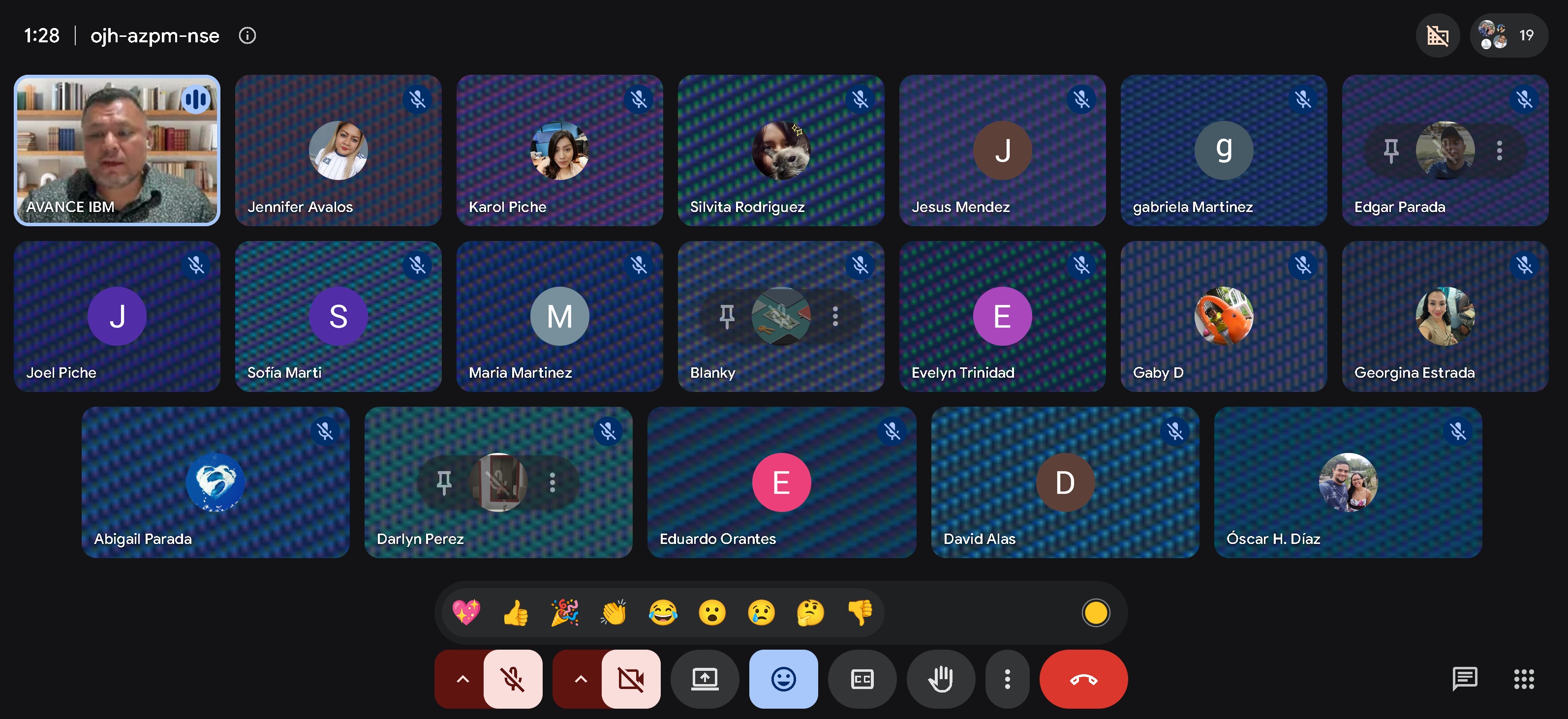Send clapping hands reaction
Screen dimensions: 1568x719
pyautogui.click(x=614, y=613)
